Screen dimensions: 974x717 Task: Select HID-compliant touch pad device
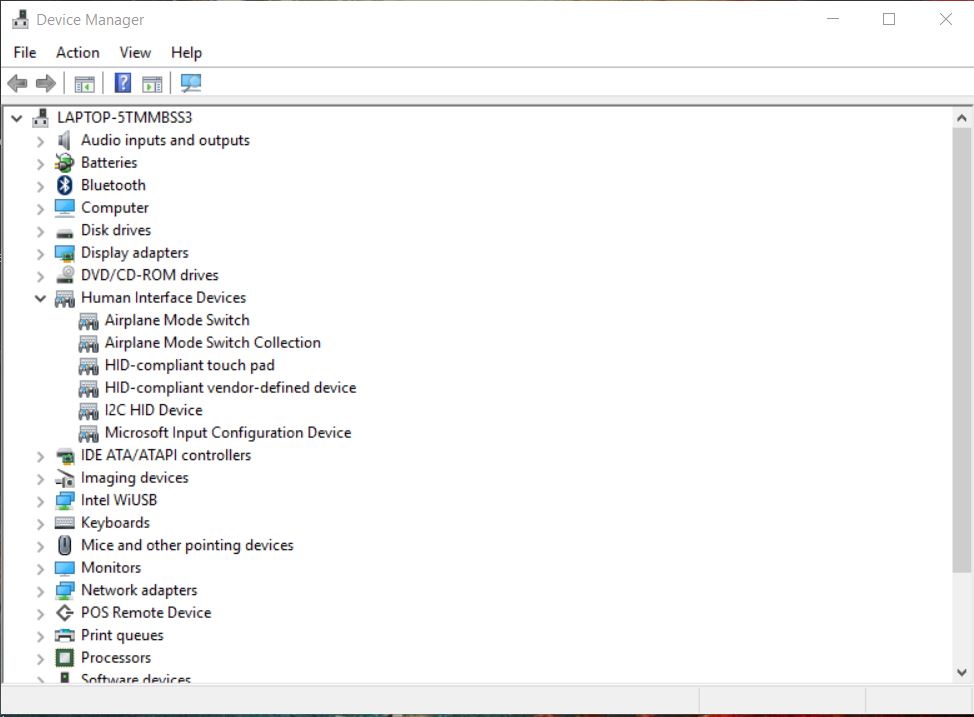(x=189, y=365)
